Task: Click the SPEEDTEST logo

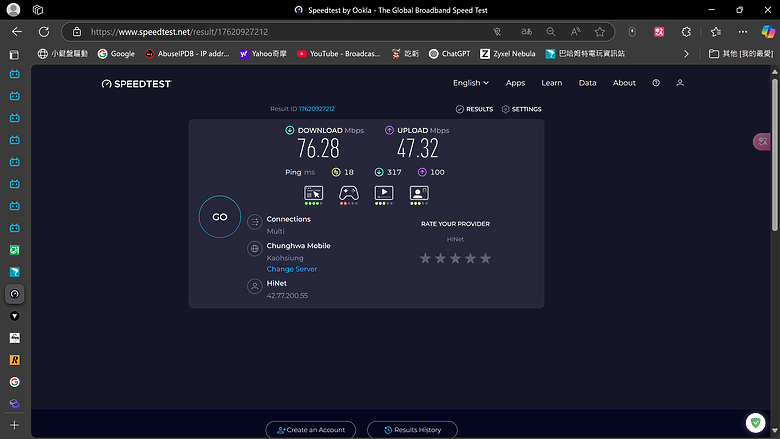Action: click(136, 84)
